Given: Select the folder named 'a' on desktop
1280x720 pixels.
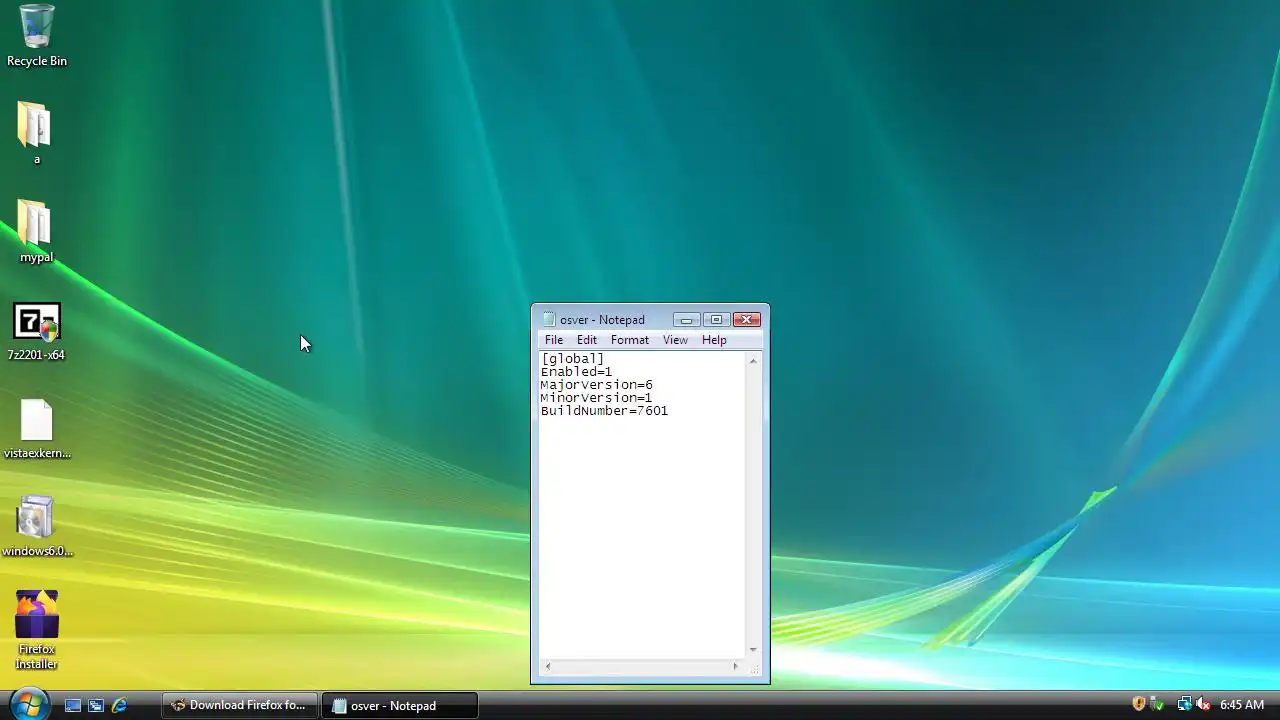Looking at the screenshot, I should tap(36, 133).
